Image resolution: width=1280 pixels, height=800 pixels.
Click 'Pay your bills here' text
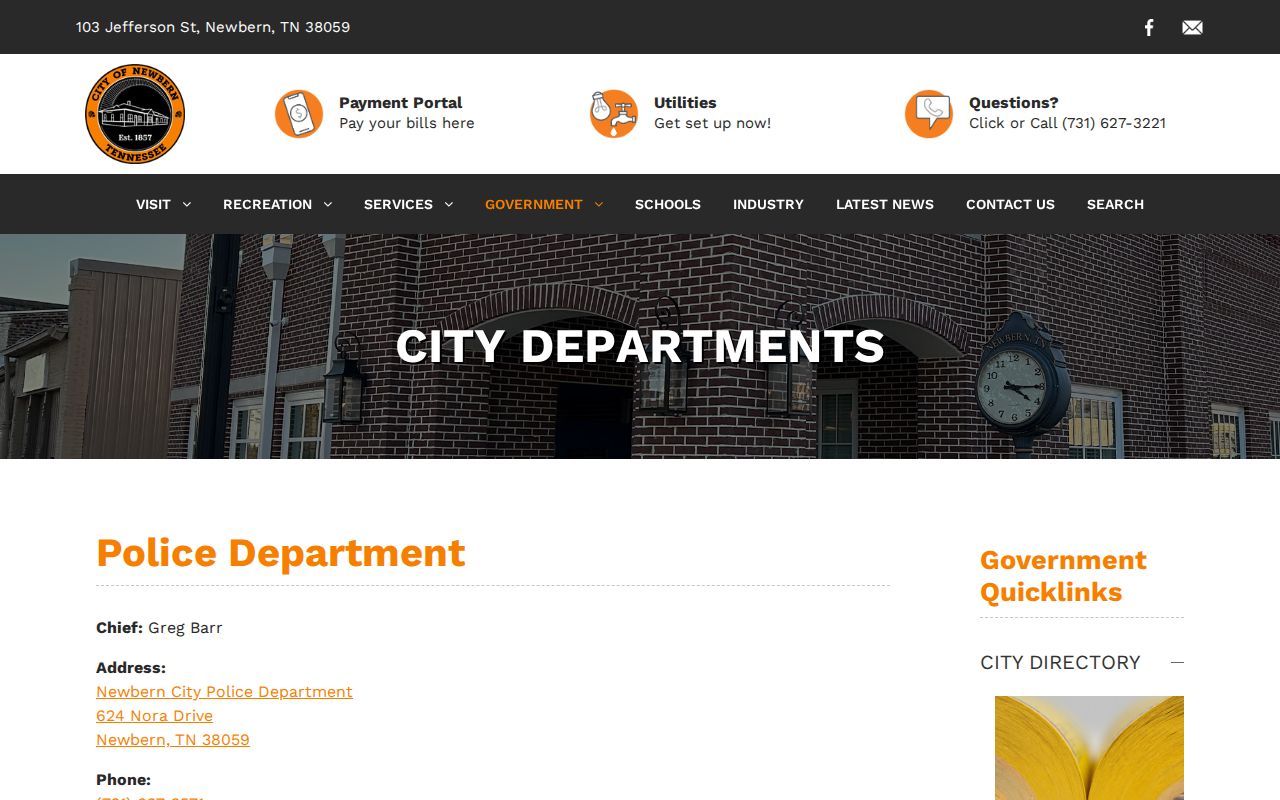(407, 123)
